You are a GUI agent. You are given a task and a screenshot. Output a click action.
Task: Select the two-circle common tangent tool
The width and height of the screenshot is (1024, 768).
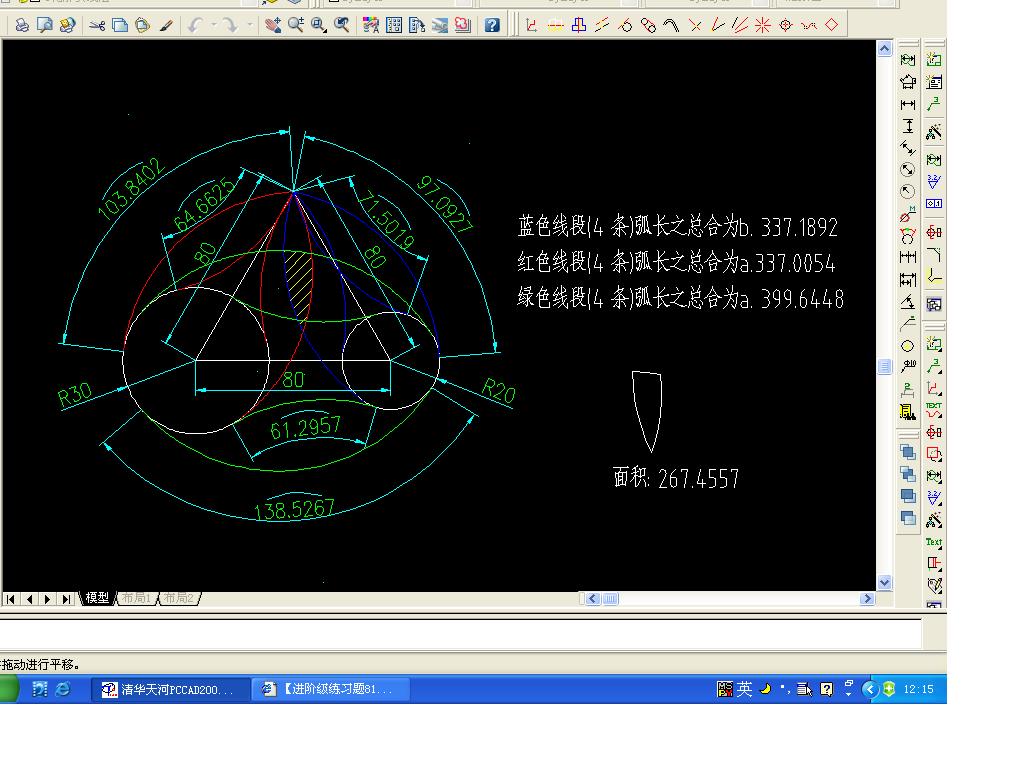[x=648, y=25]
